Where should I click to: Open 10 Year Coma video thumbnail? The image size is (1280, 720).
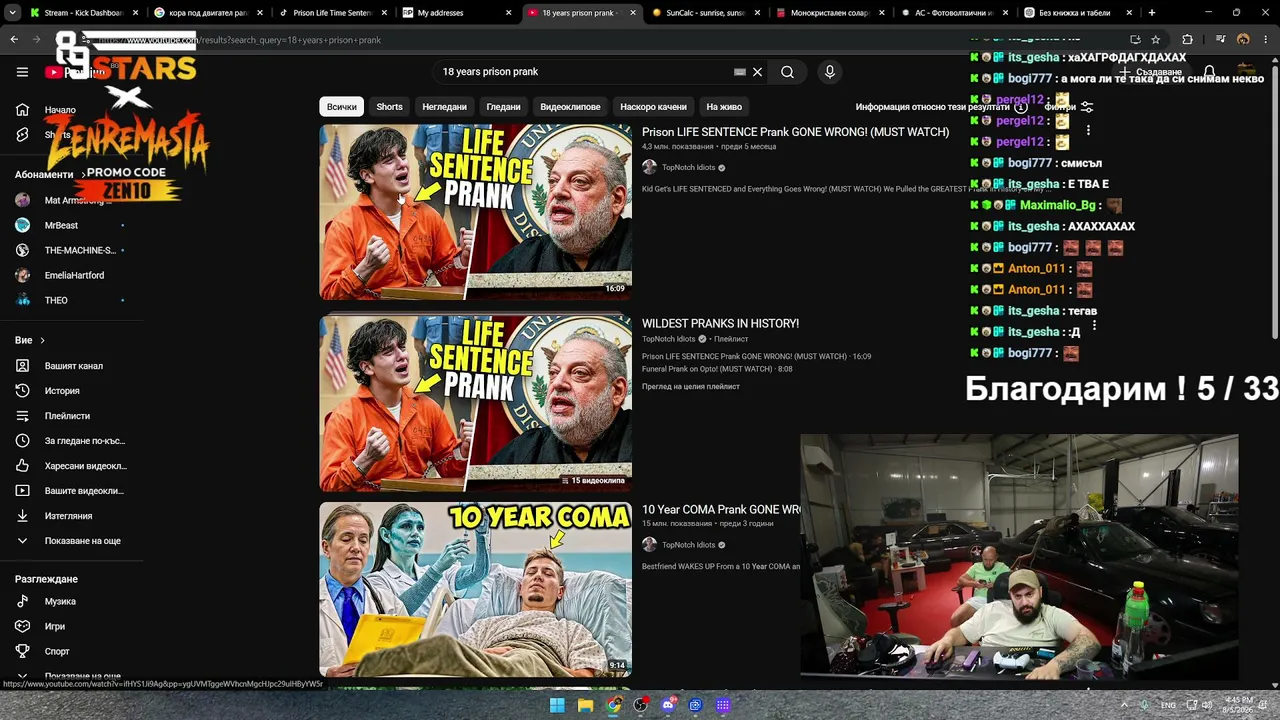pyautogui.click(x=475, y=590)
